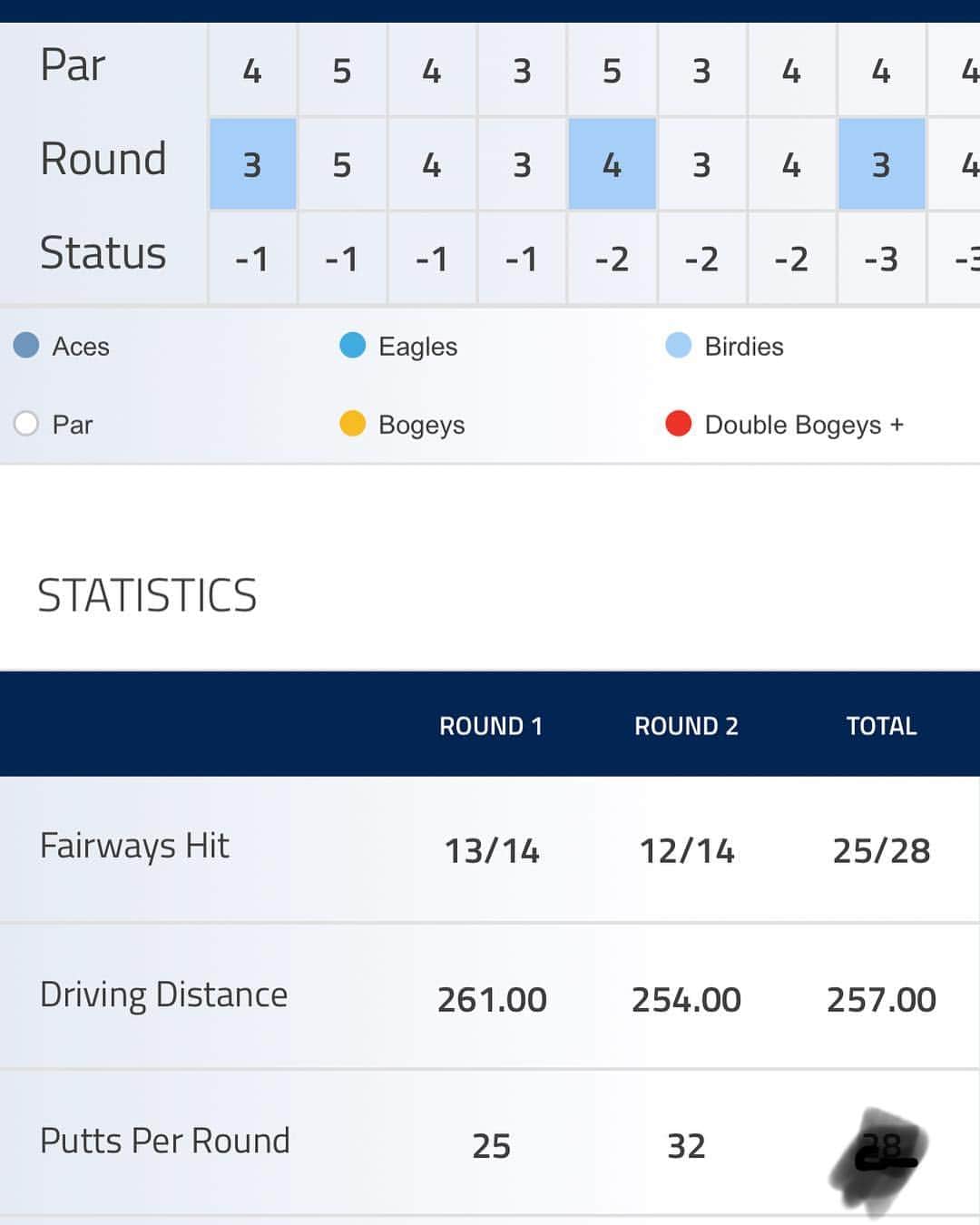
Task: Tap the fifth hole birdie score 4
Action: [x=612, y=164]
